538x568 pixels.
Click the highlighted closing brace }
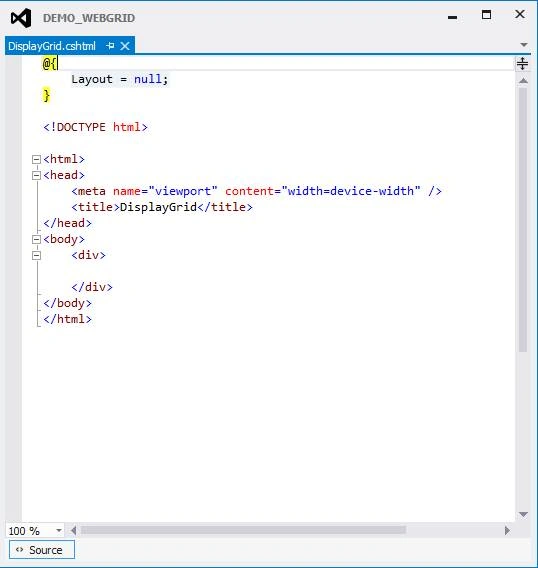point(46,95)
